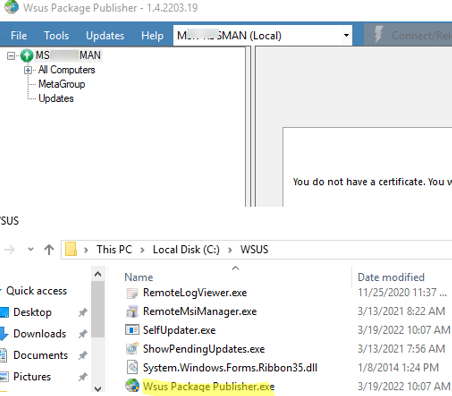Click Local Disk (C:) in the address path
This screenshot has width=452, height=396.
(x=186, y=249)
